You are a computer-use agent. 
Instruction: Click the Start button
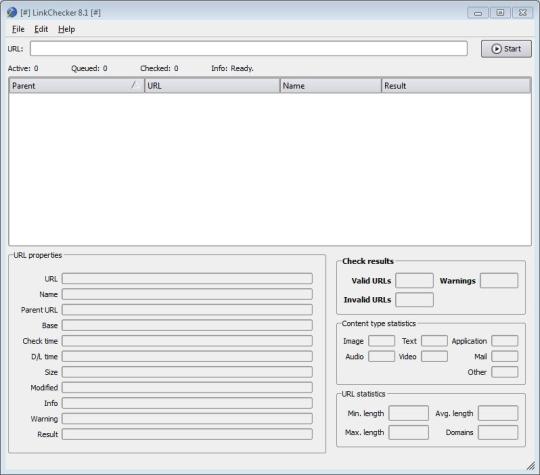506,49
